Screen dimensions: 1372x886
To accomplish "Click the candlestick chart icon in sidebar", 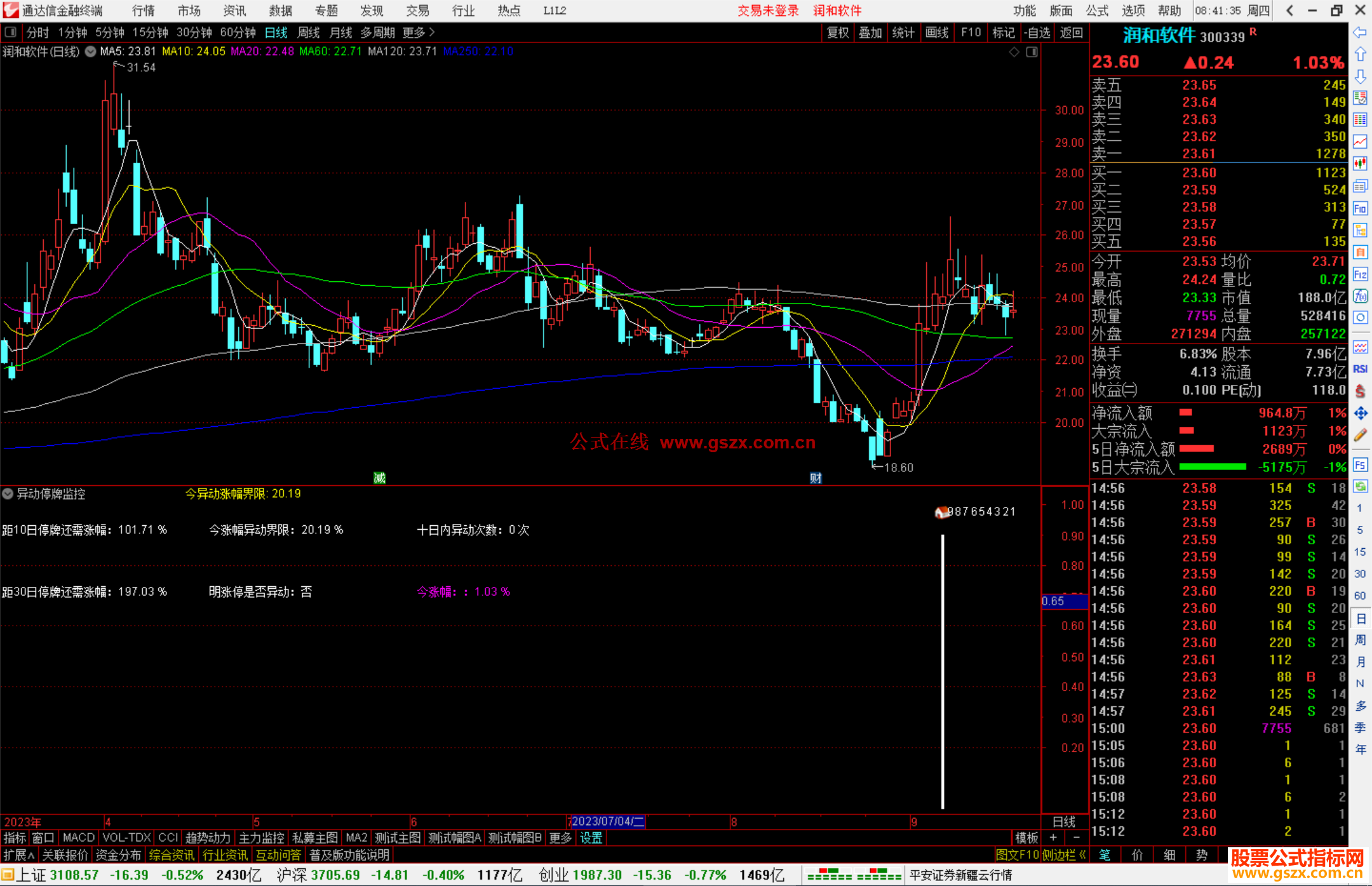I will (1360, 164).
